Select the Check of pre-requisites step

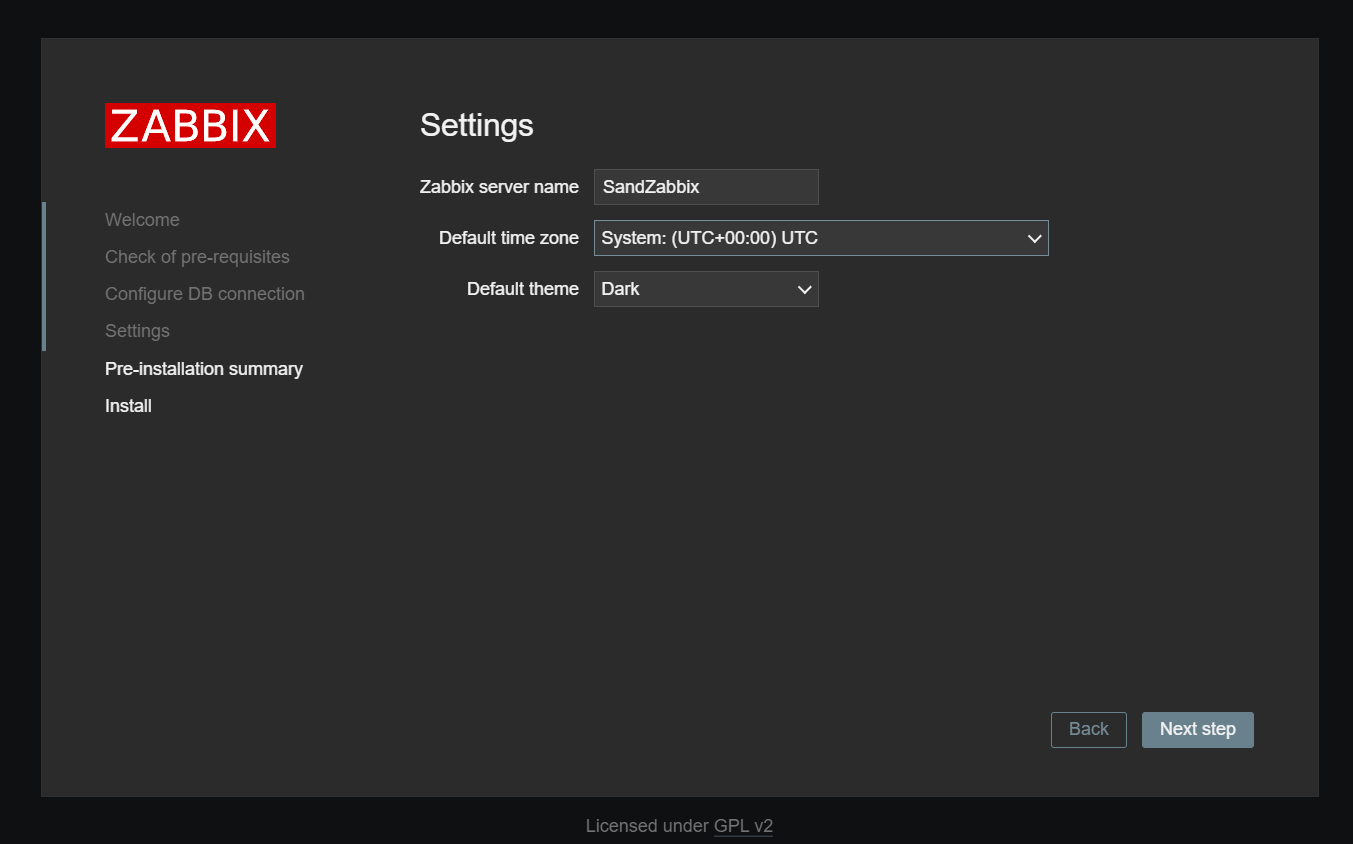(197, 257)
